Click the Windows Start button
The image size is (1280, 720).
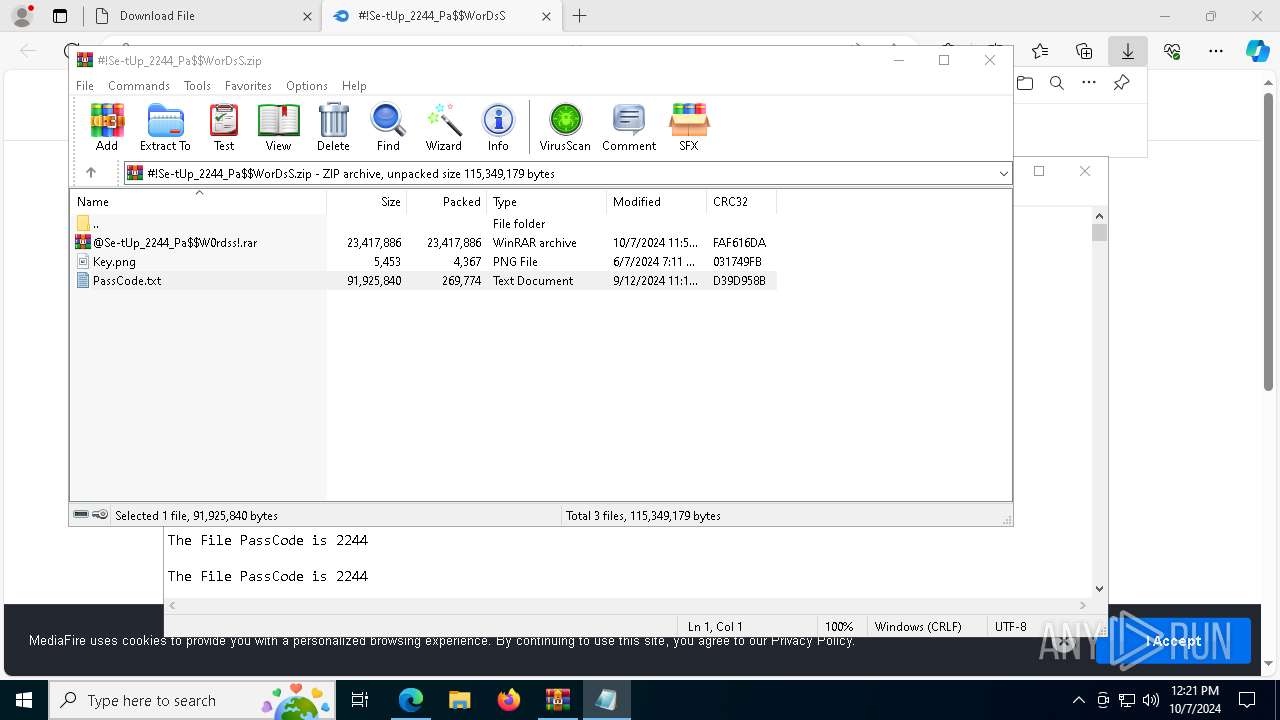pos(23,700)
